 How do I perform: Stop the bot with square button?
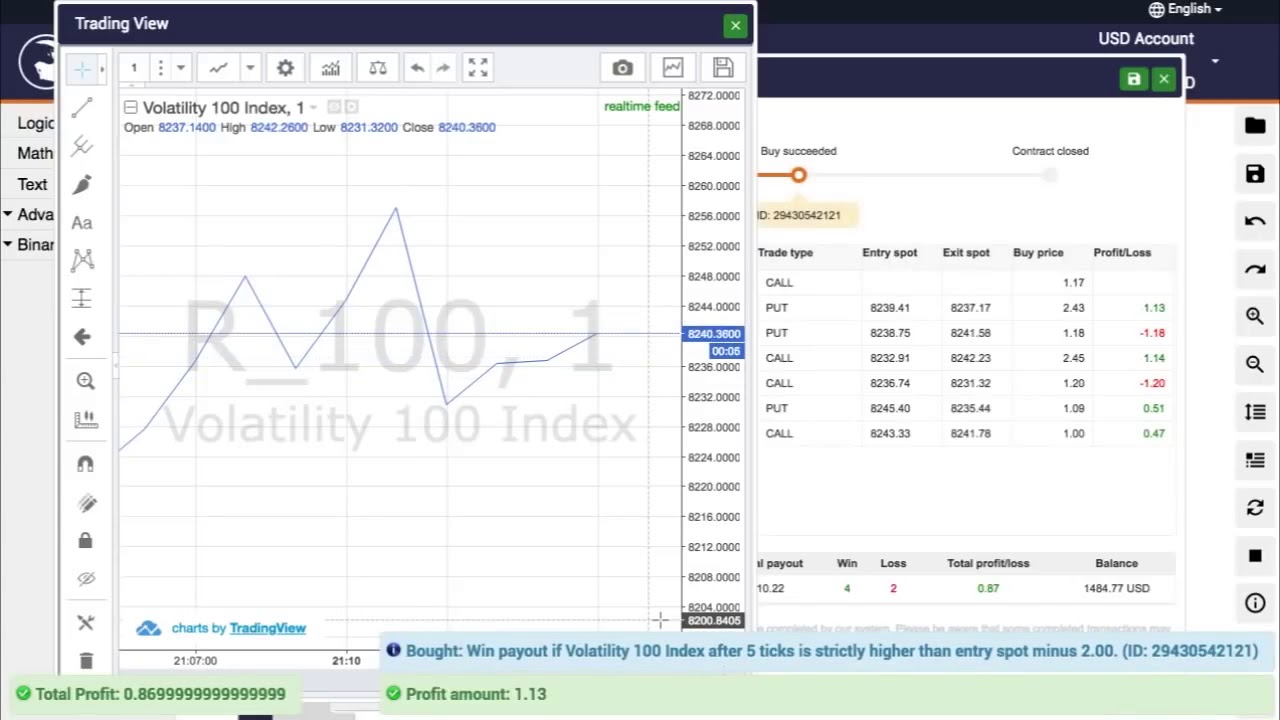[1255, 556]
